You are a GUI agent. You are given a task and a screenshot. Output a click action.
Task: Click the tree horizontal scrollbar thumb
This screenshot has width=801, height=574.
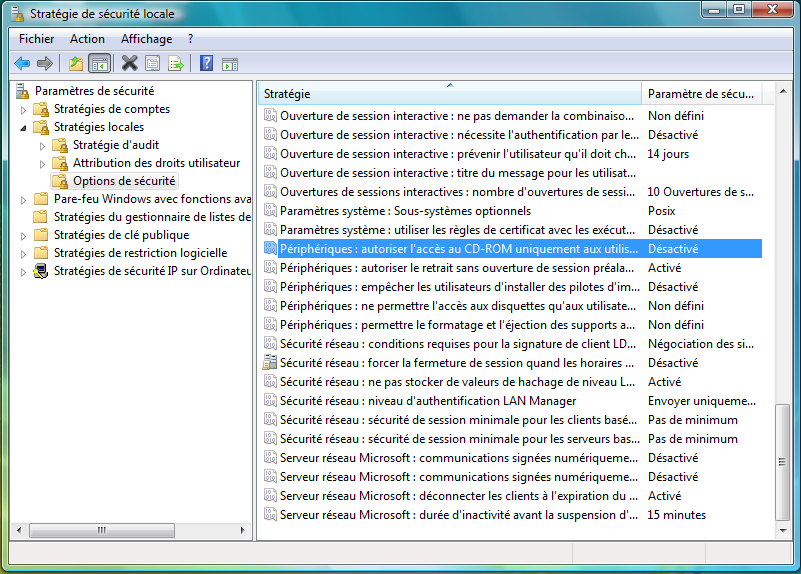tap(102, 530)
